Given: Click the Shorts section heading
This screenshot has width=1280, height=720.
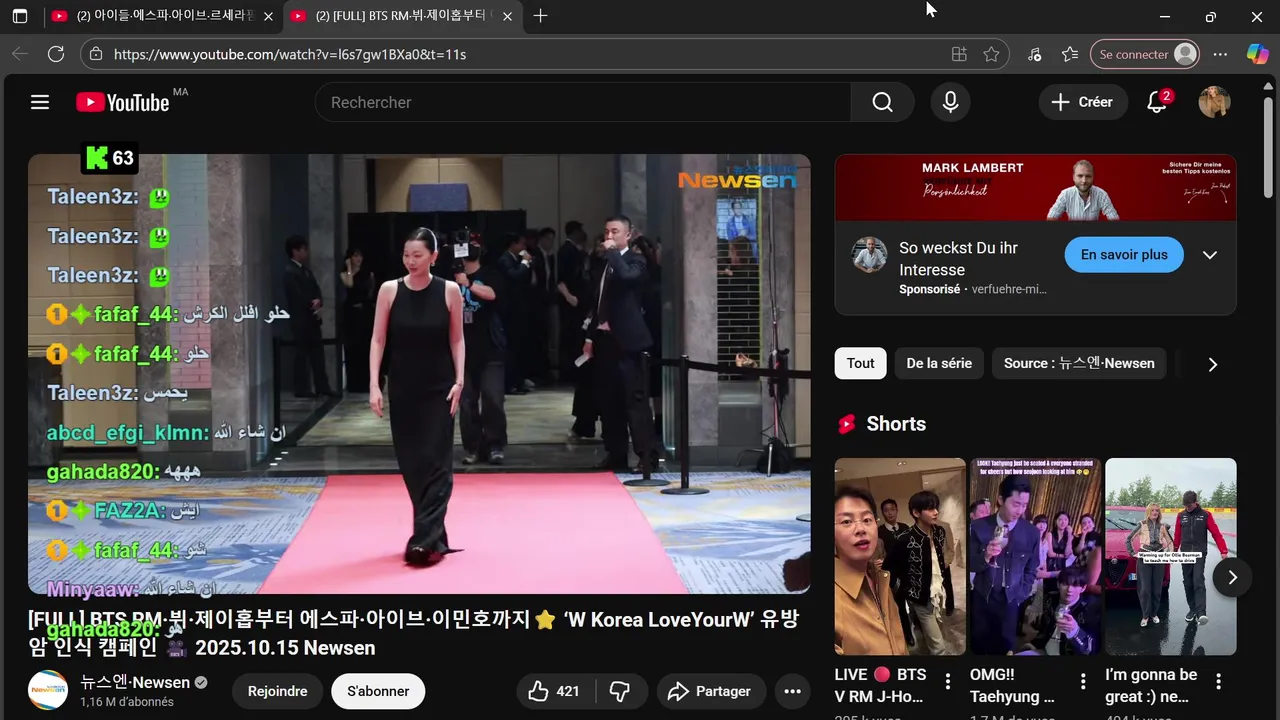Looking at the screenshot, I should pos(896,424).
